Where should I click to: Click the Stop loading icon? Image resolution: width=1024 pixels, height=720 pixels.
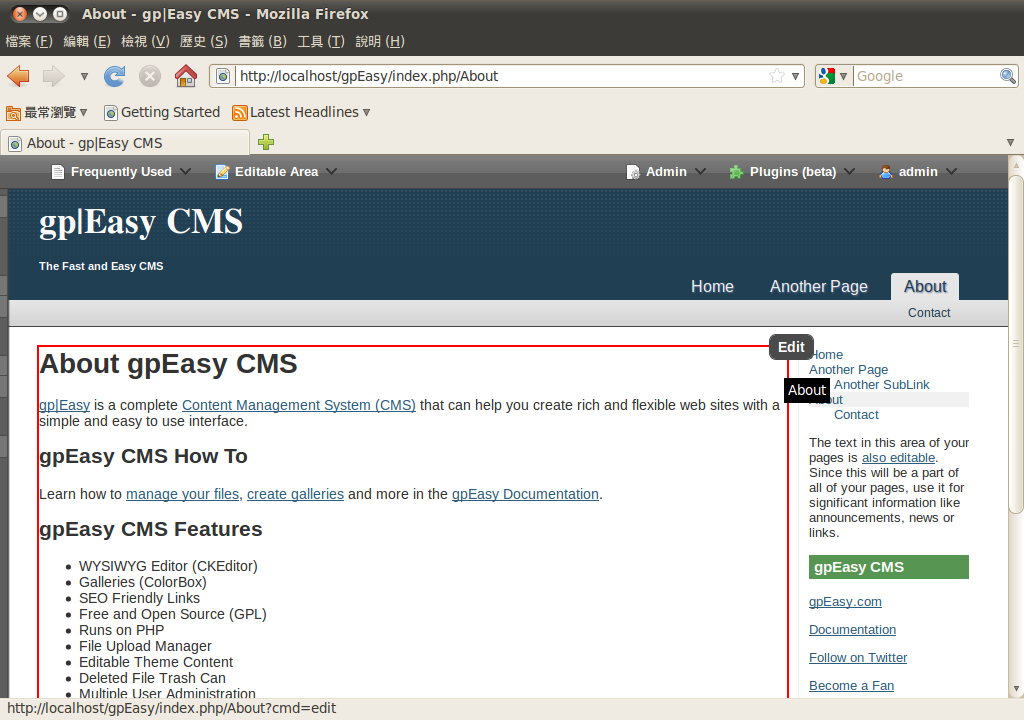[150, 76]
